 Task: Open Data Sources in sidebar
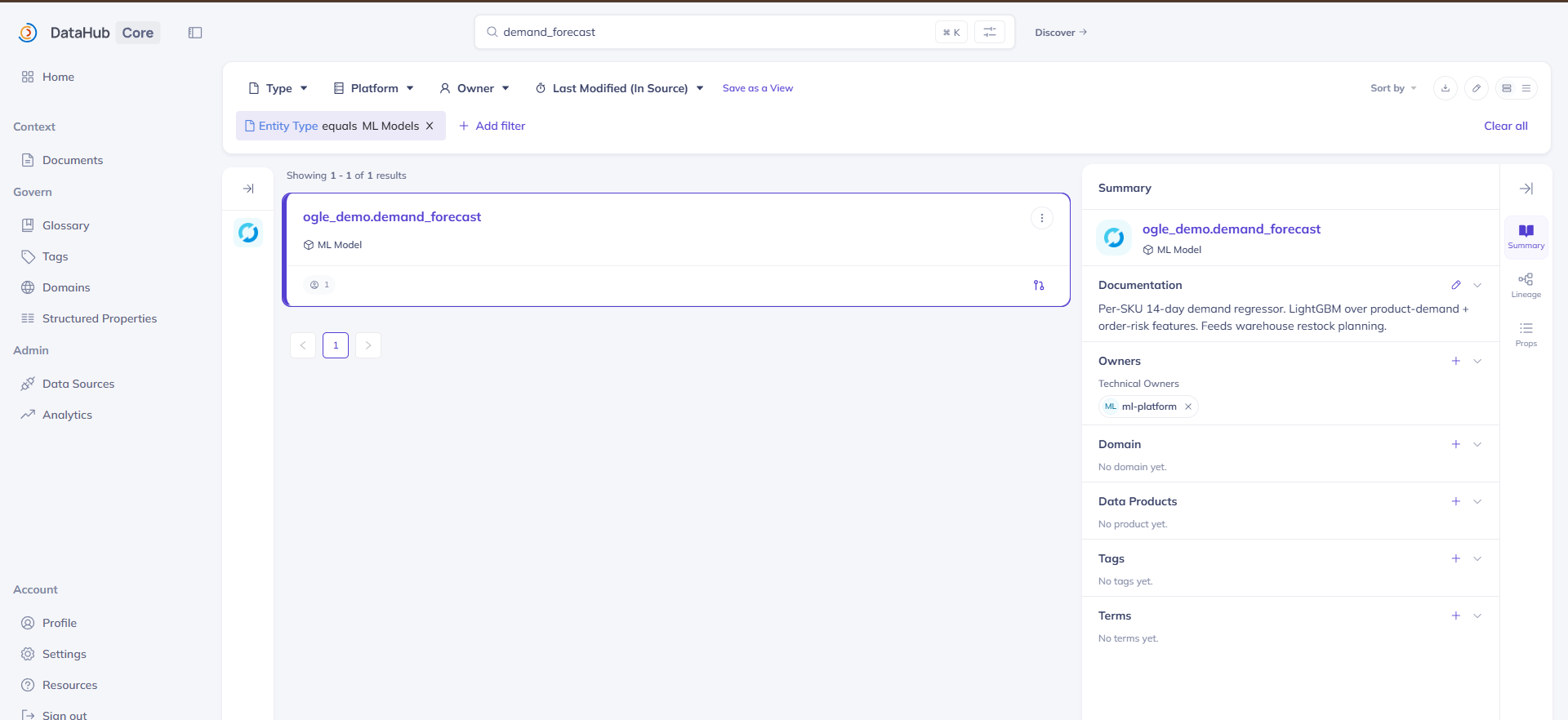pos(78,384)
